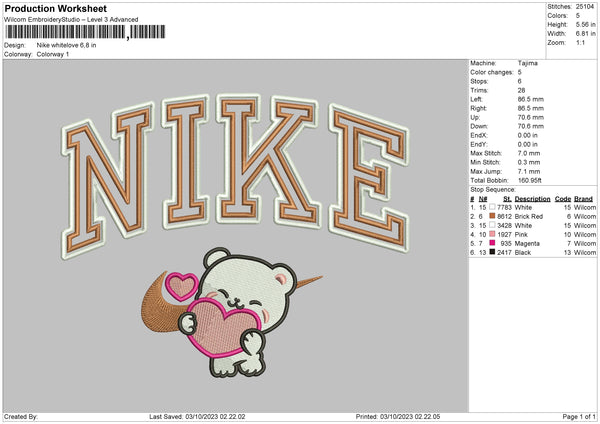
Task: Click the 'Colorway 1' value
Action: 53,54
